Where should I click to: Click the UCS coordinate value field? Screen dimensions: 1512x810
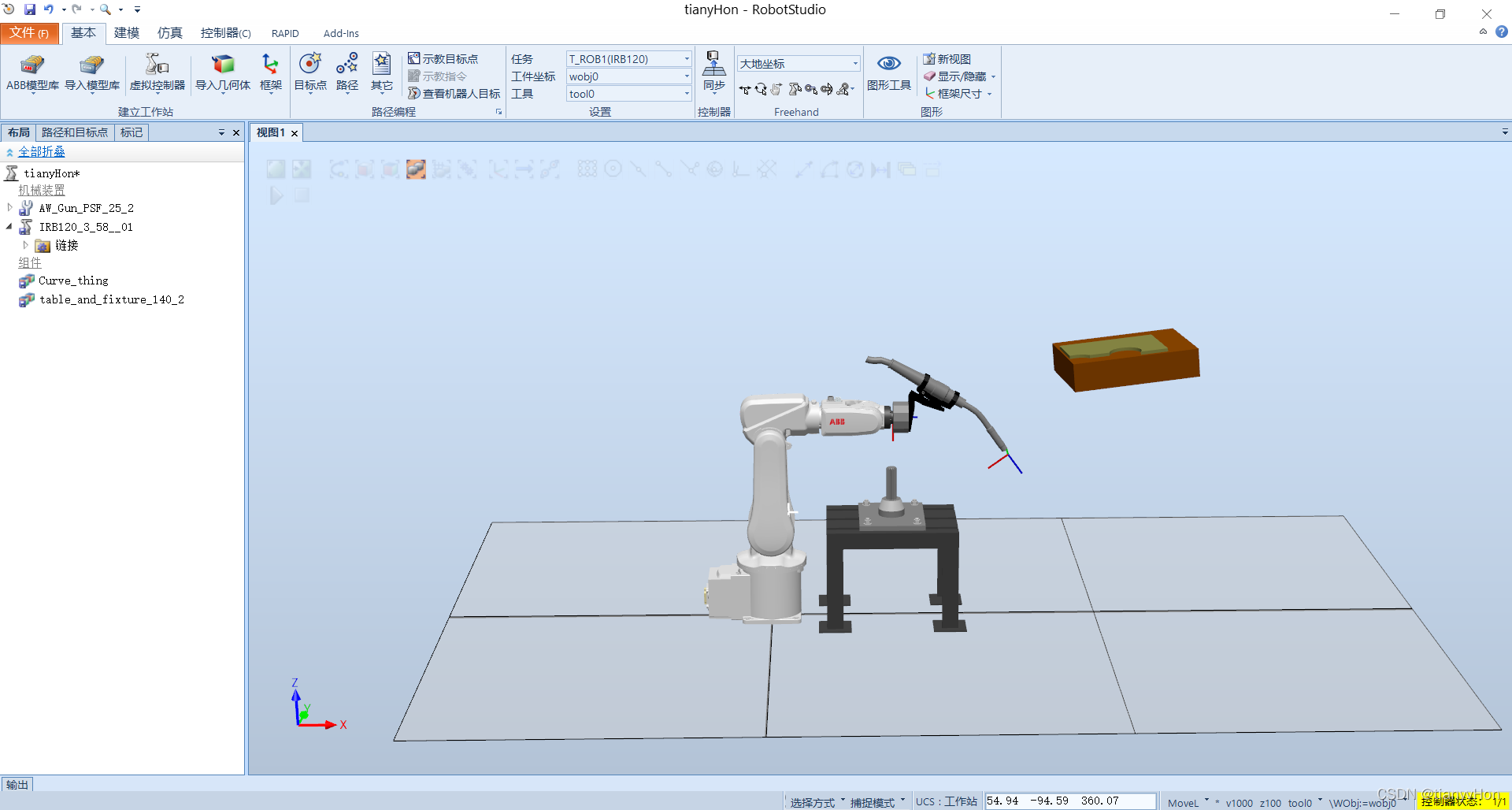[1070, 801]
